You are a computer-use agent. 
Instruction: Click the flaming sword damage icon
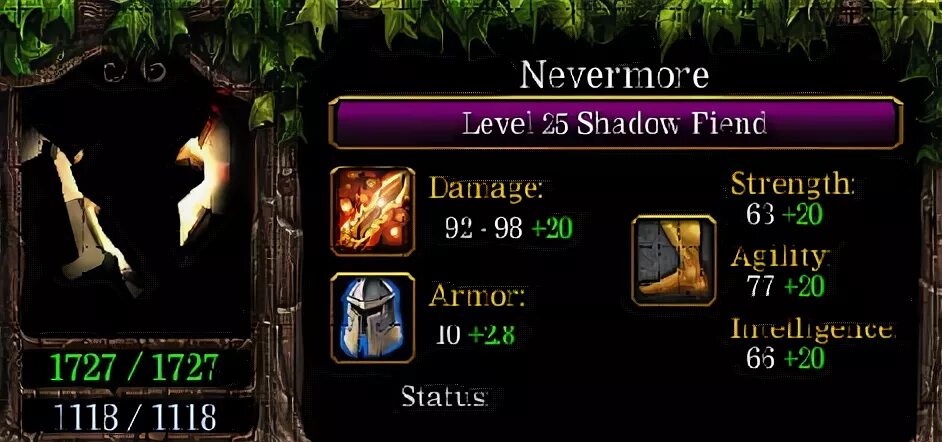coord(372,211)
